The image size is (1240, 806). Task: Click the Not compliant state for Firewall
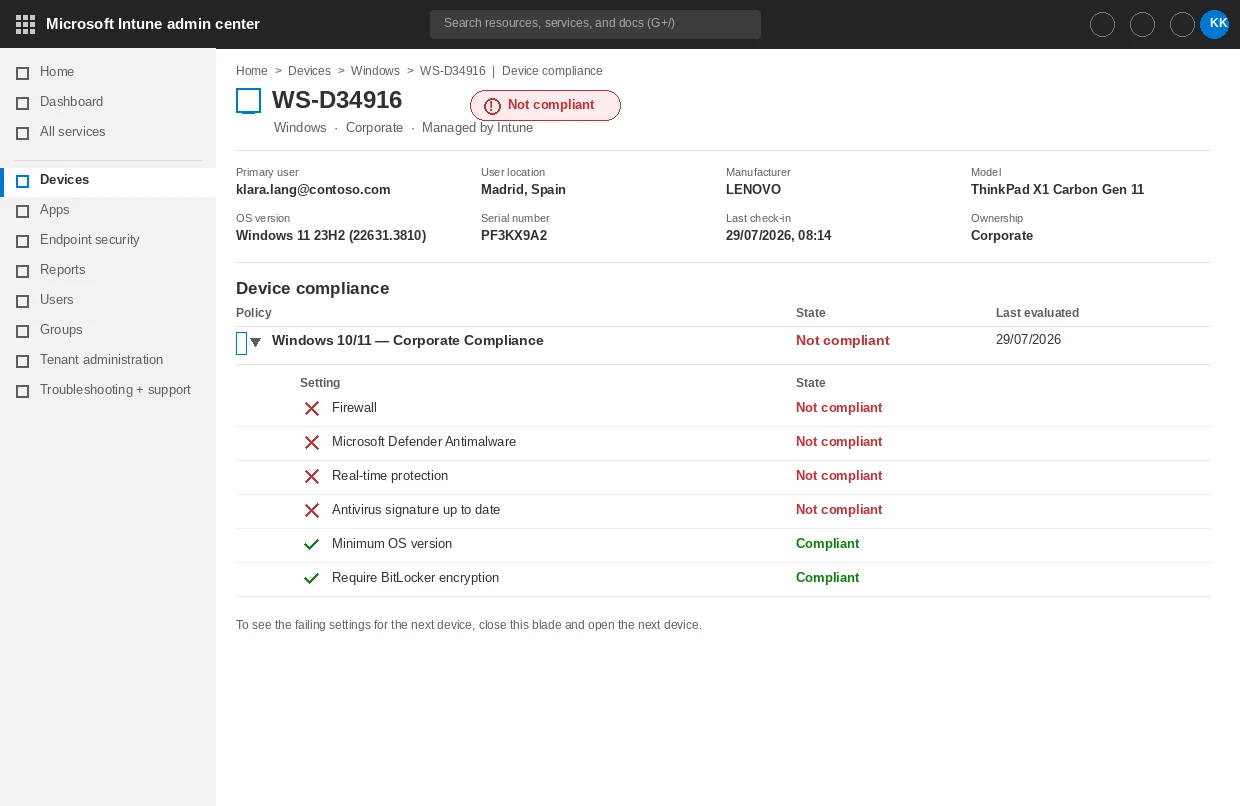(839, 408)
